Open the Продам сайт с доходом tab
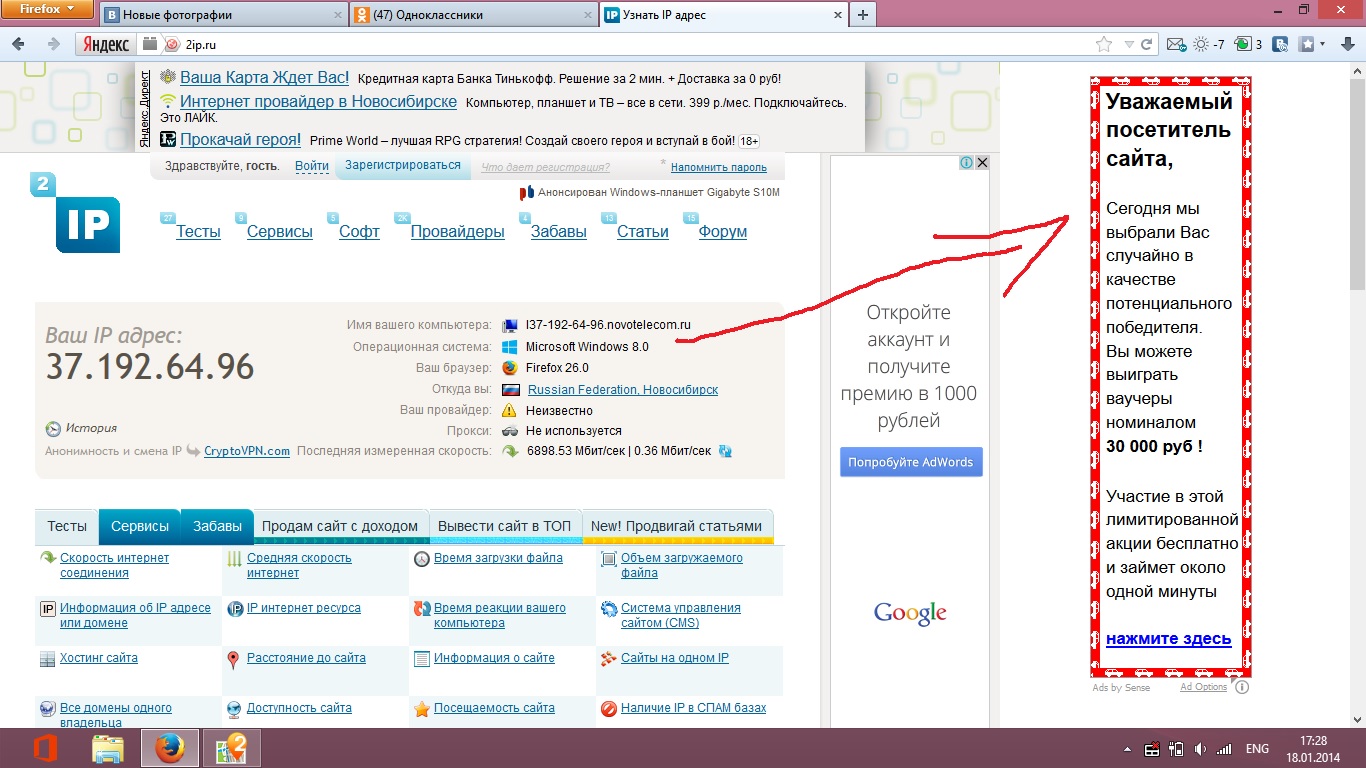The width and height of the screenshot is (1366, 768). tap(340, 526)
